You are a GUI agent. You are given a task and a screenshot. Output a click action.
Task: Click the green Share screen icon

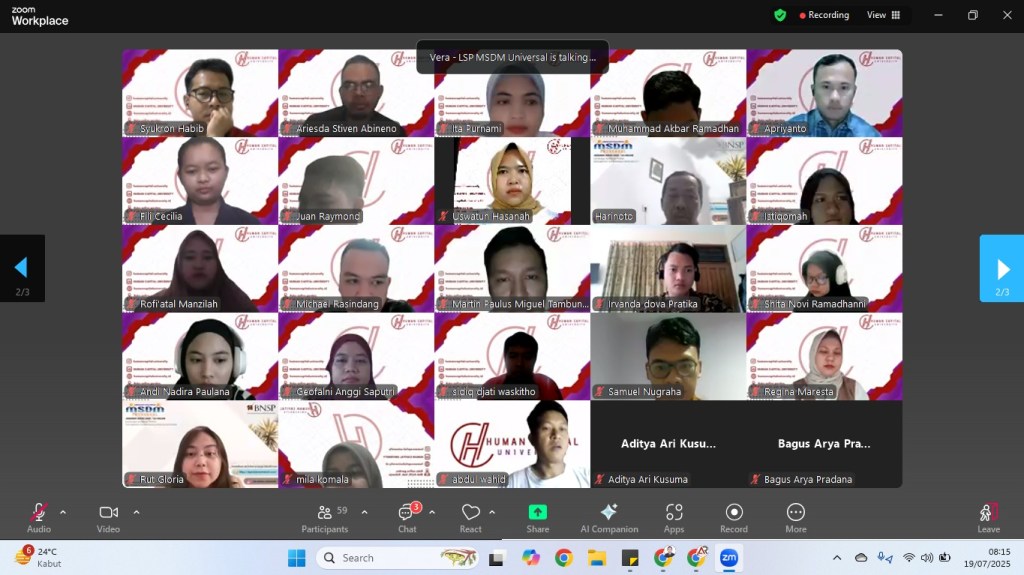point(538,512)
